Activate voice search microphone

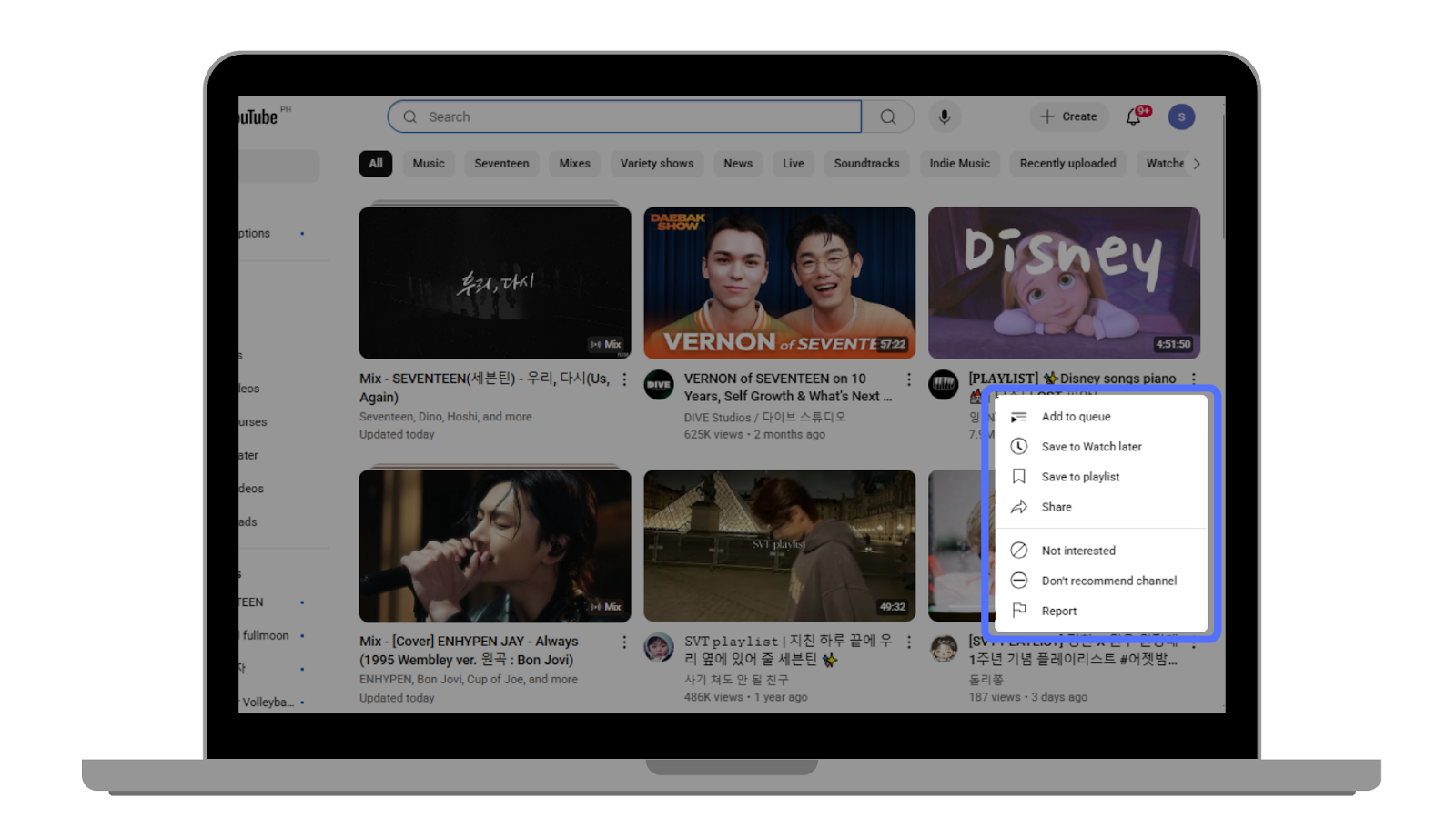(x=945, y=116)
